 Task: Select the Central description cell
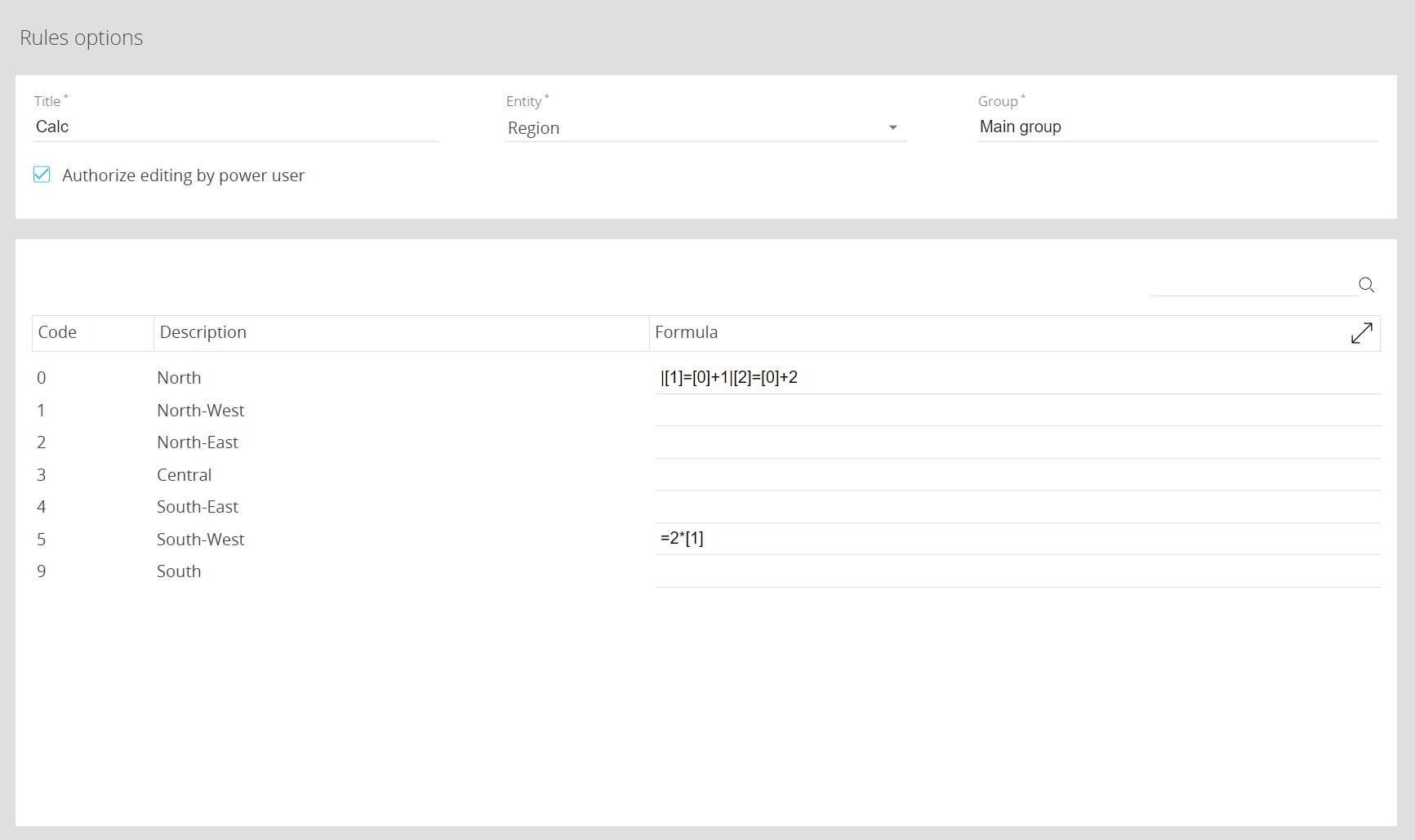[185, 475]
